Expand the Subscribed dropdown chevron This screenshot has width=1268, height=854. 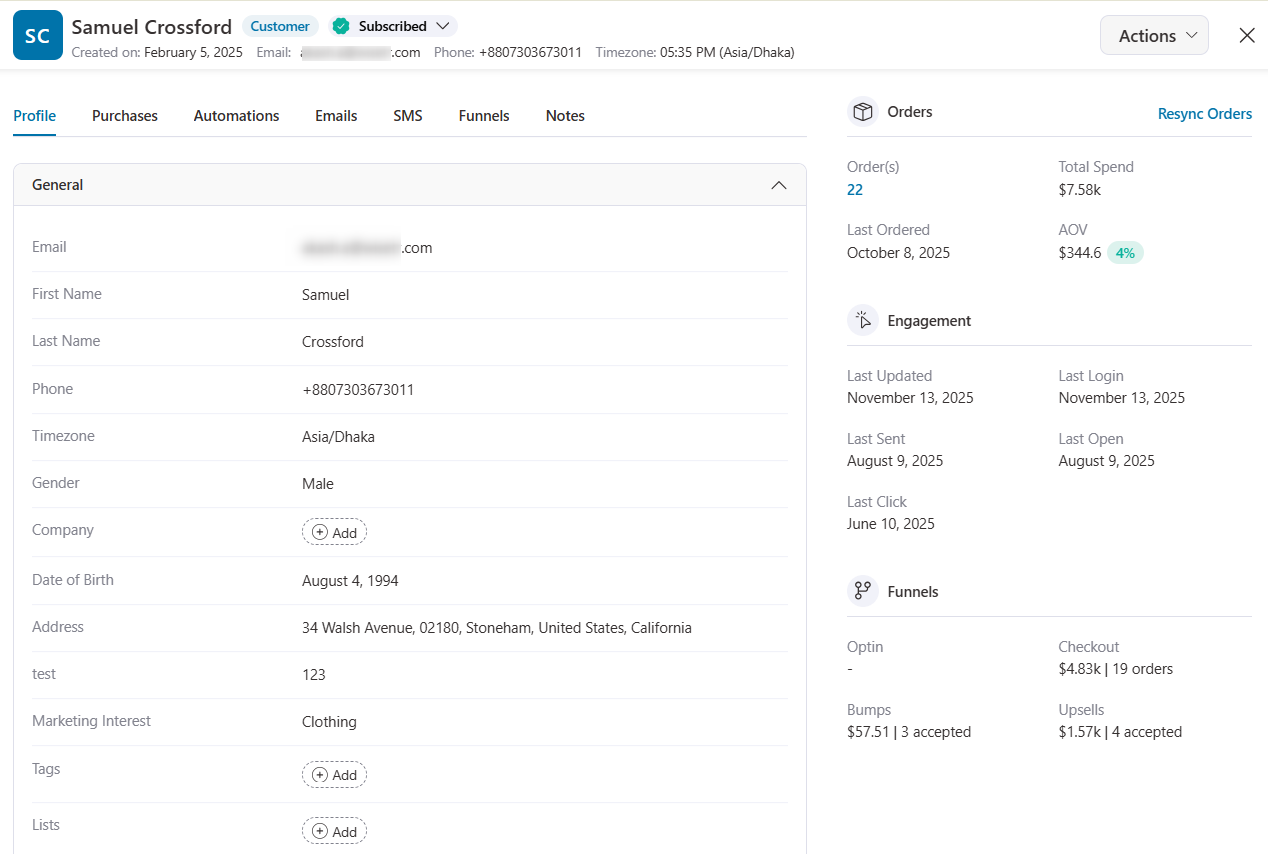click(441, 26)
